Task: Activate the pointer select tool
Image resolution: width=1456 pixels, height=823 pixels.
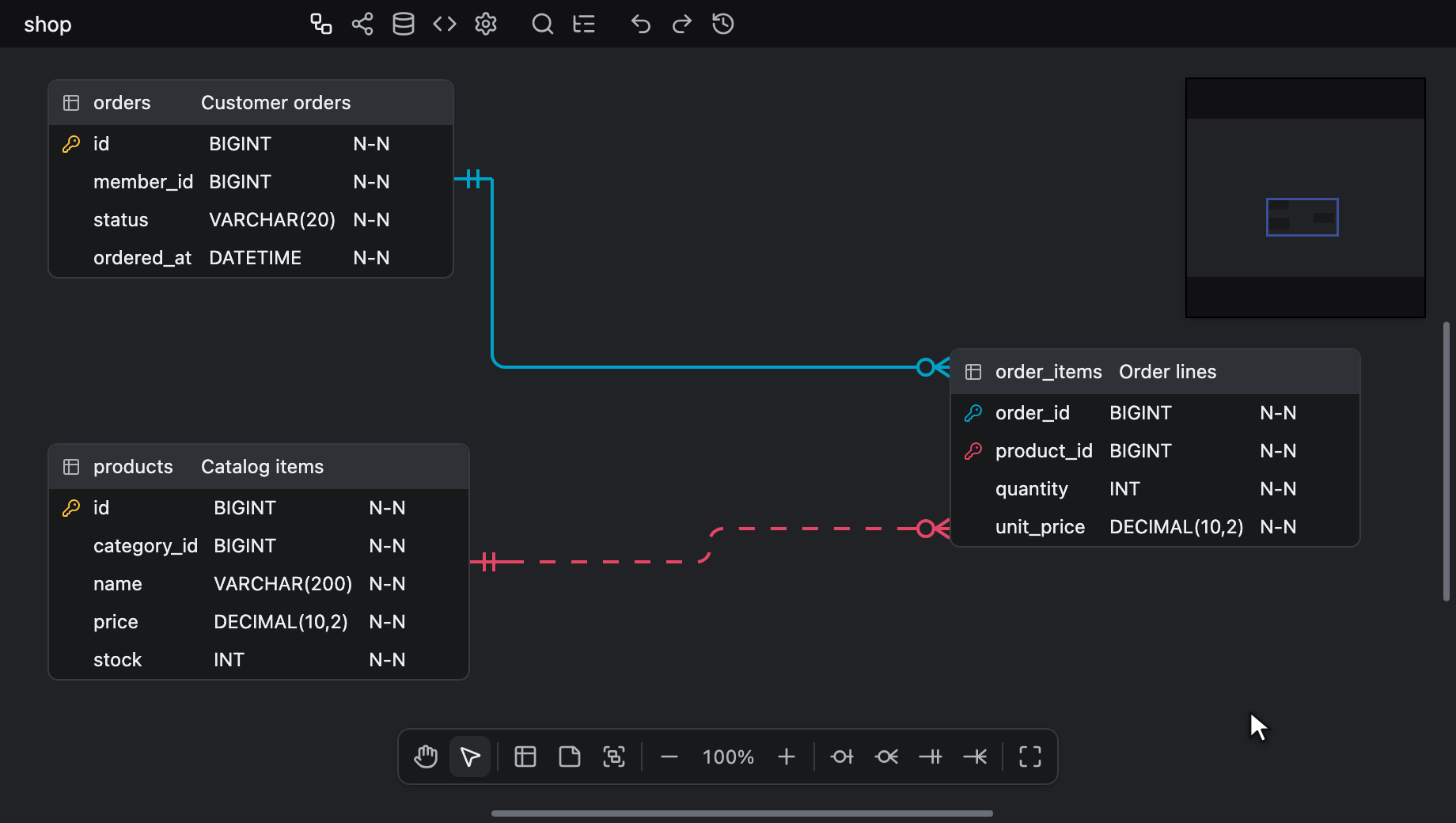Action: pos(470,757)
